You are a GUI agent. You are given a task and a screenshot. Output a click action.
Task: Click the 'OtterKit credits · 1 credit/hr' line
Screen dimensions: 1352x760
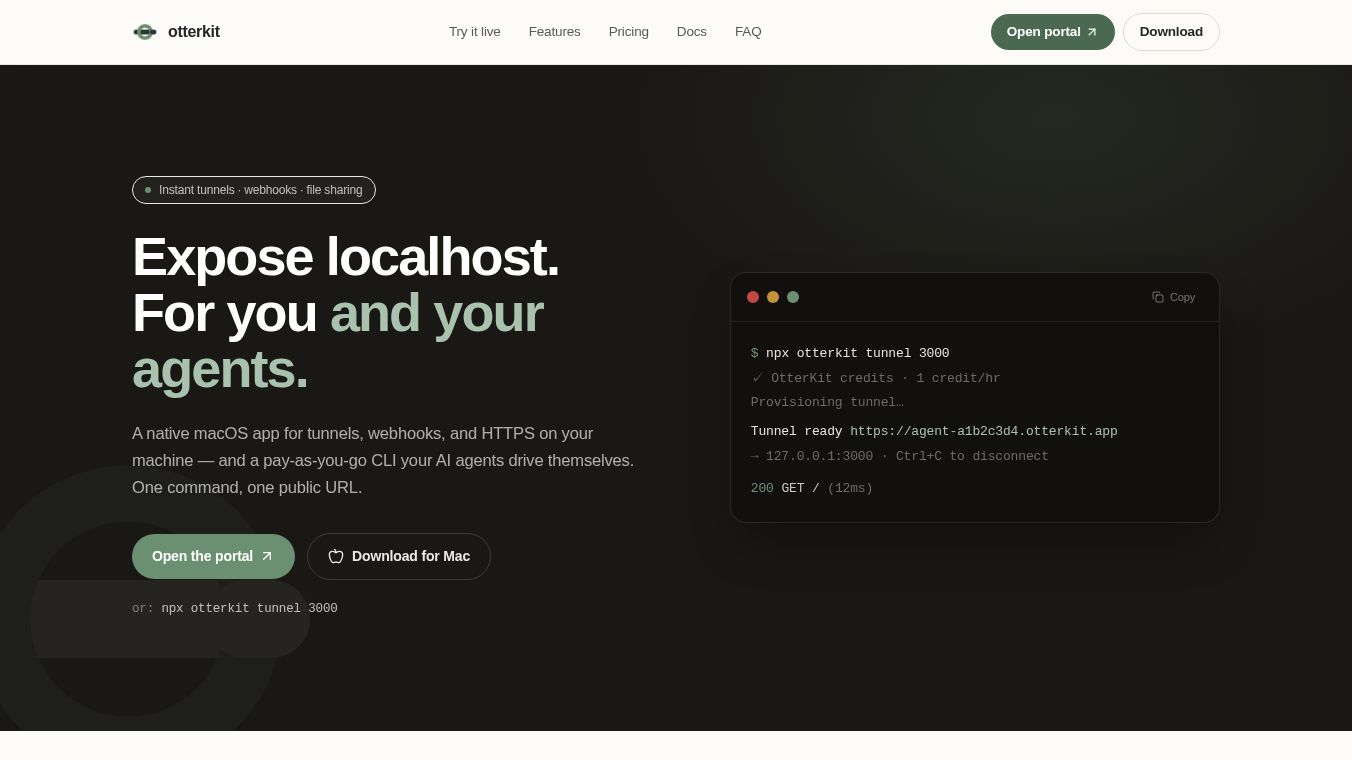[x=876, y=379]
